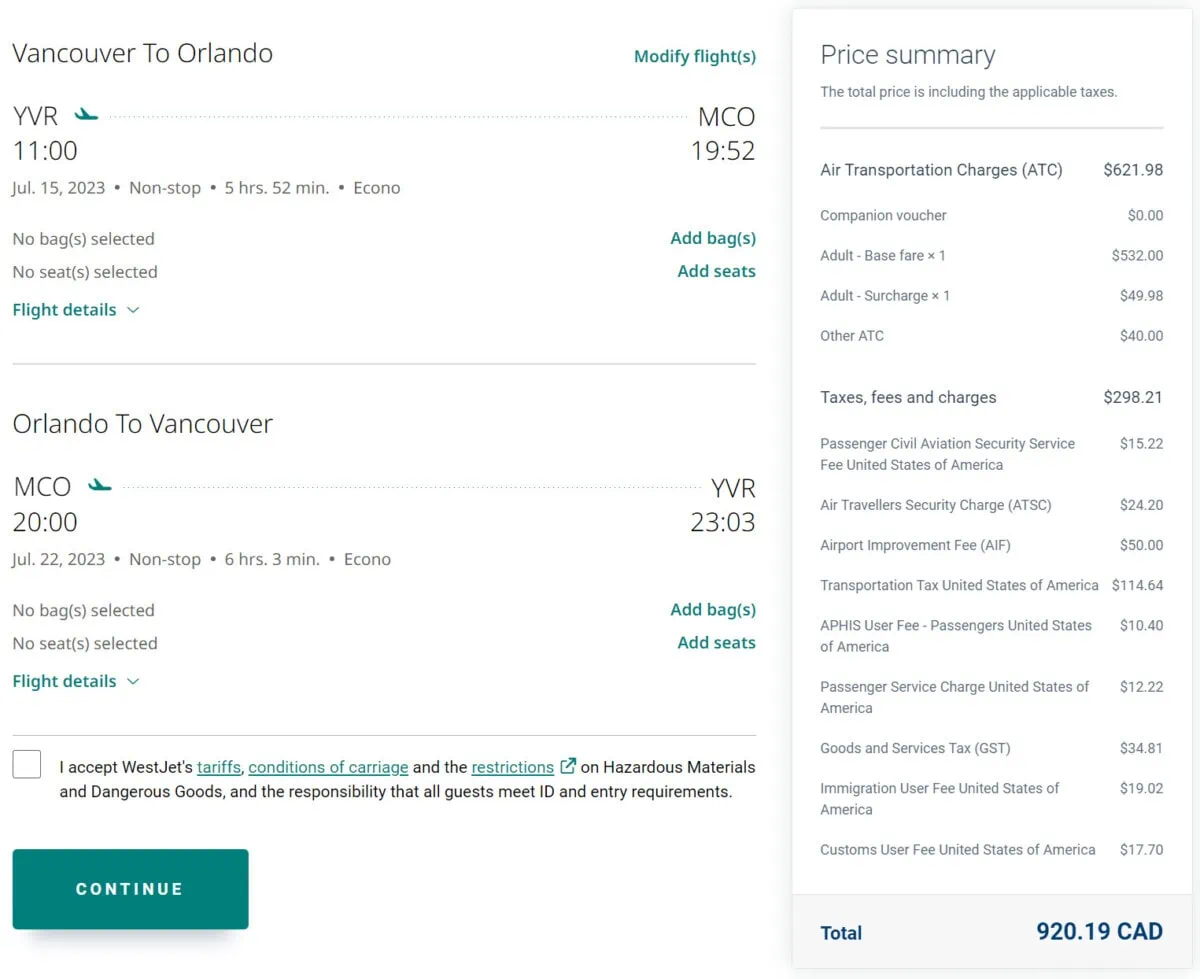1200x979 pixels.
Task: Click Modify flight(s) link
Action: click(694, 56)
